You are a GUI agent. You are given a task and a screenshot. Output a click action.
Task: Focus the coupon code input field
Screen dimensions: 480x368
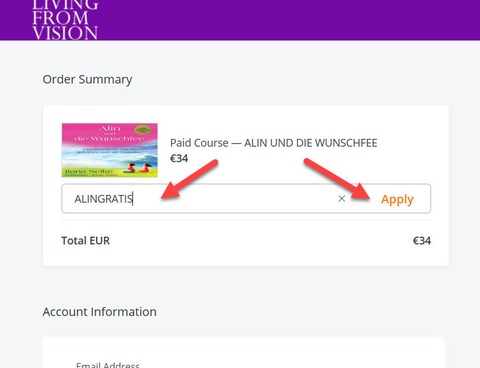click(200, 199)
